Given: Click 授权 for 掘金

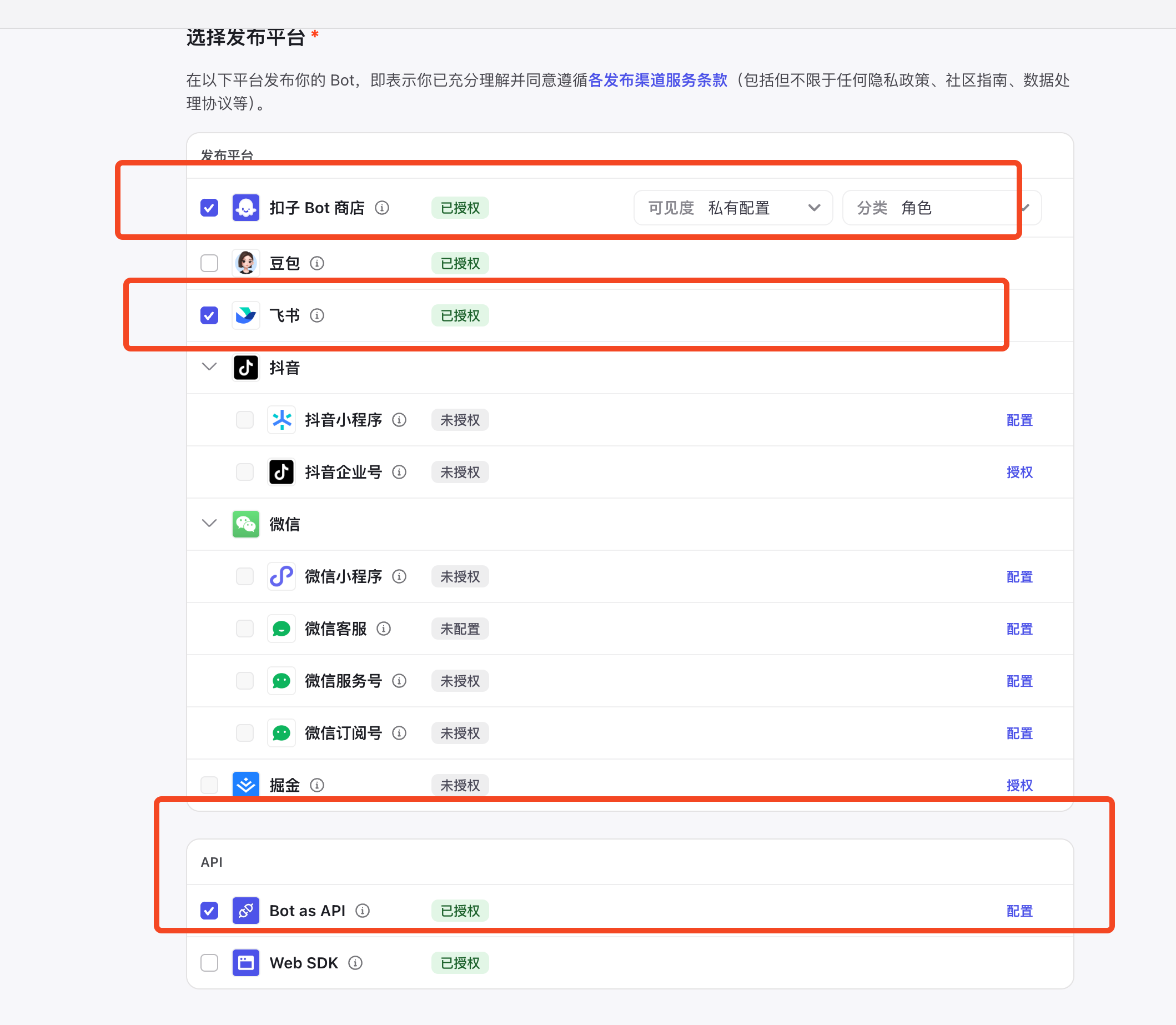Looking at the screenshot, I should [x=1019, y=785].
